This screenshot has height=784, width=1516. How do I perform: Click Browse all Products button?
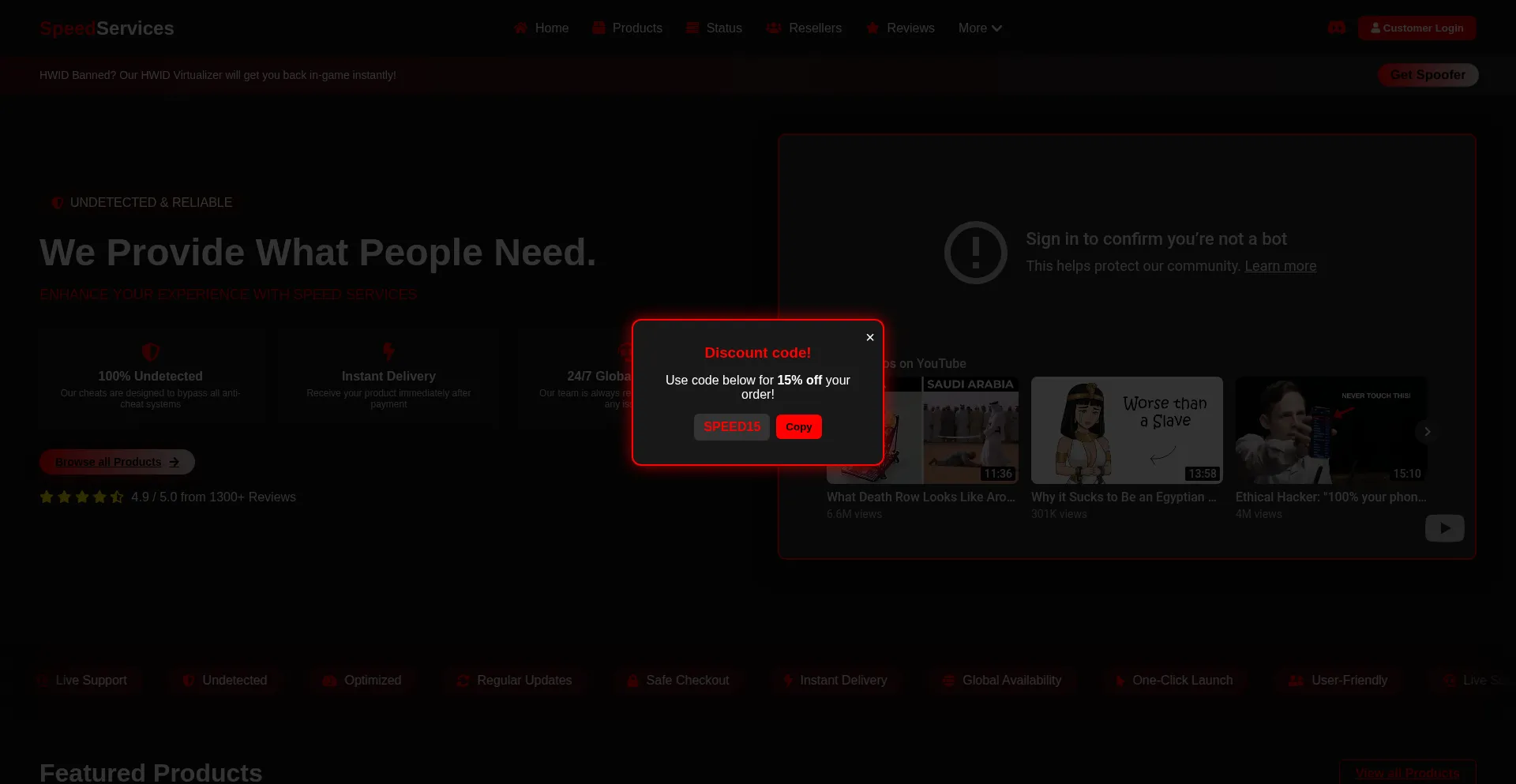(x=117, y=462)
